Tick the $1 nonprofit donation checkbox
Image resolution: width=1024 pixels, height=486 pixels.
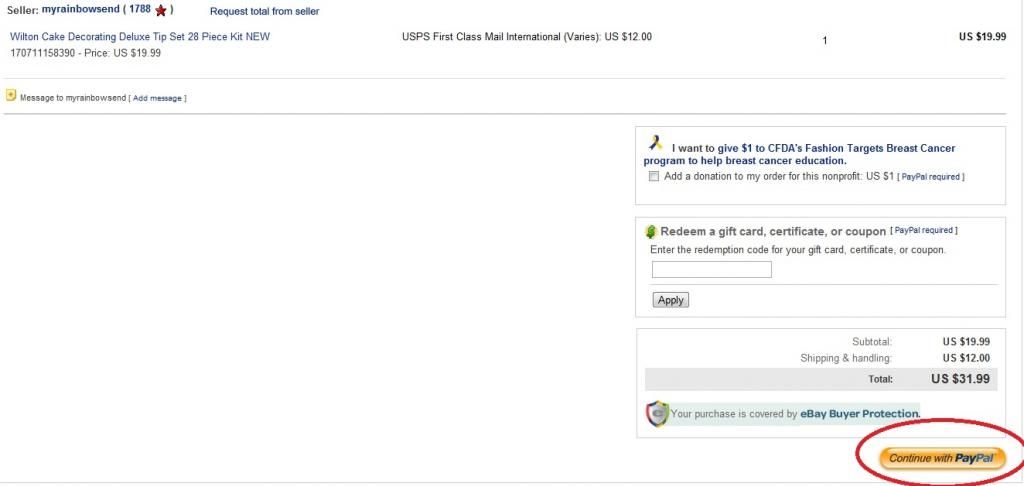(x=654, y=176)
